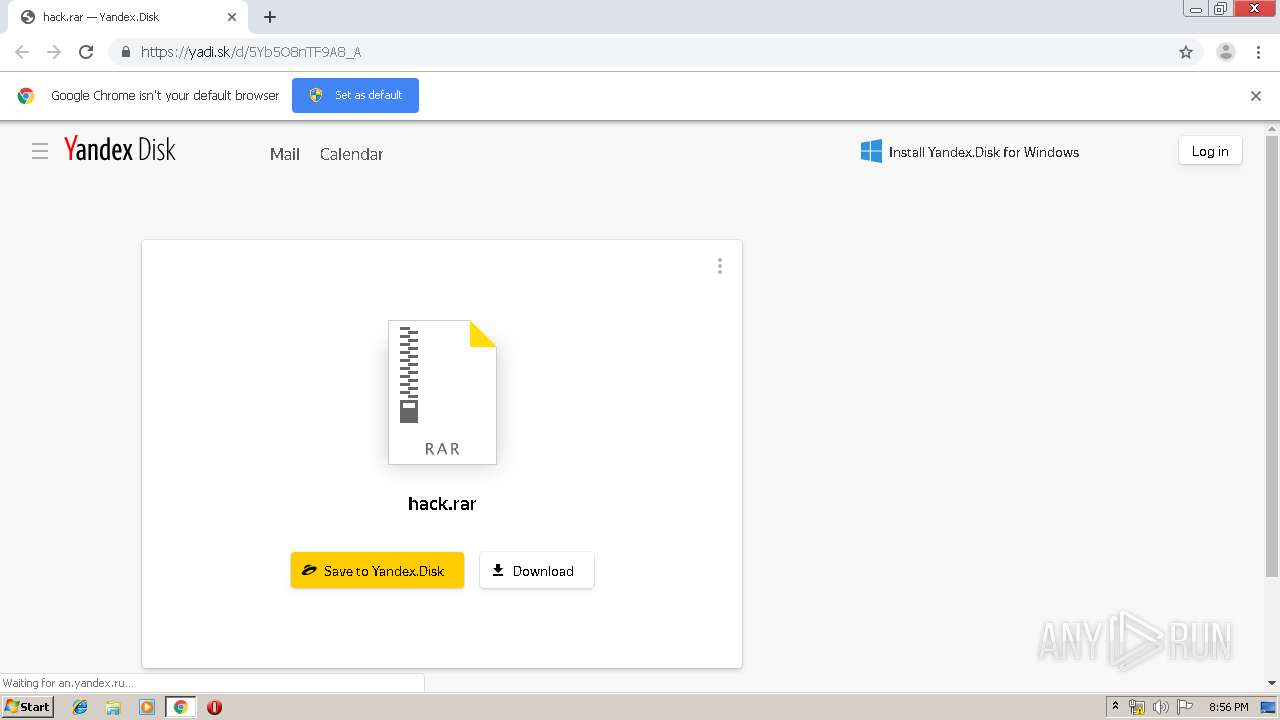Bookmark this page with the star icon

[x=1186, y=52]
